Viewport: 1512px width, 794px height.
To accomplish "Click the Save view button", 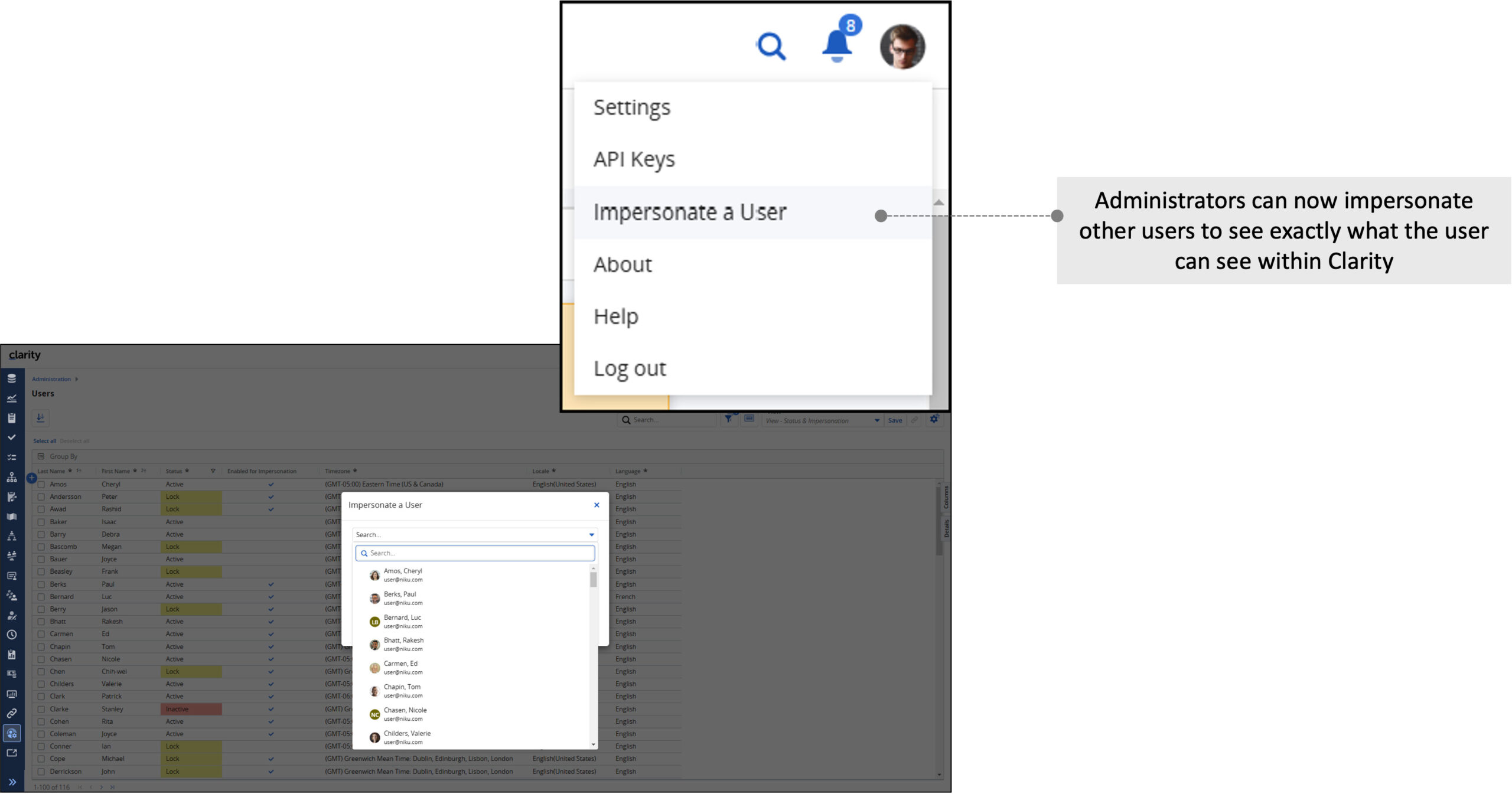I will pyautogui.click(x=895, y=421).
